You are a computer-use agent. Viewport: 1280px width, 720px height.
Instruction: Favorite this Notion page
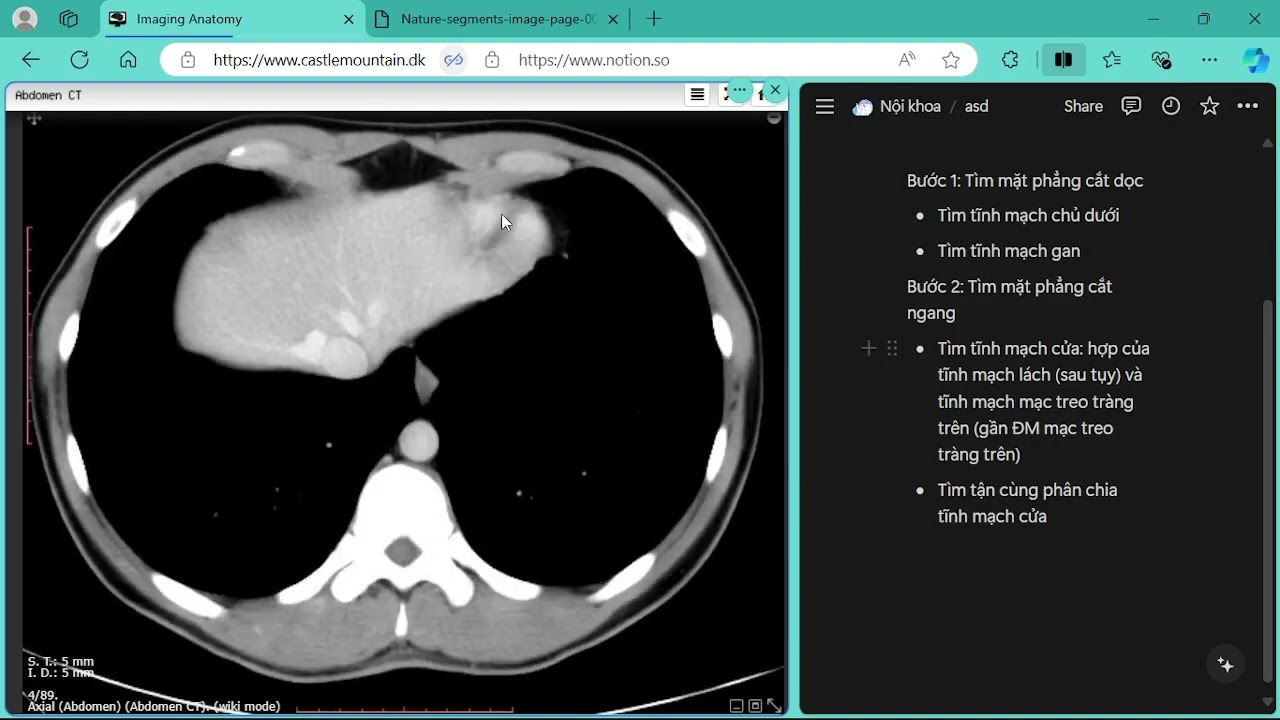1210,106
